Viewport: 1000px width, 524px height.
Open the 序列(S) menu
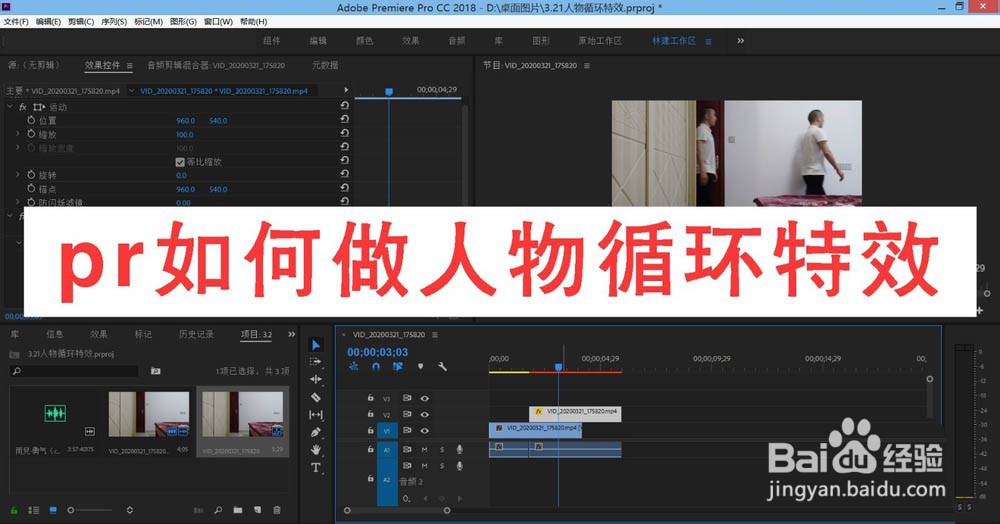coord(114,22)
